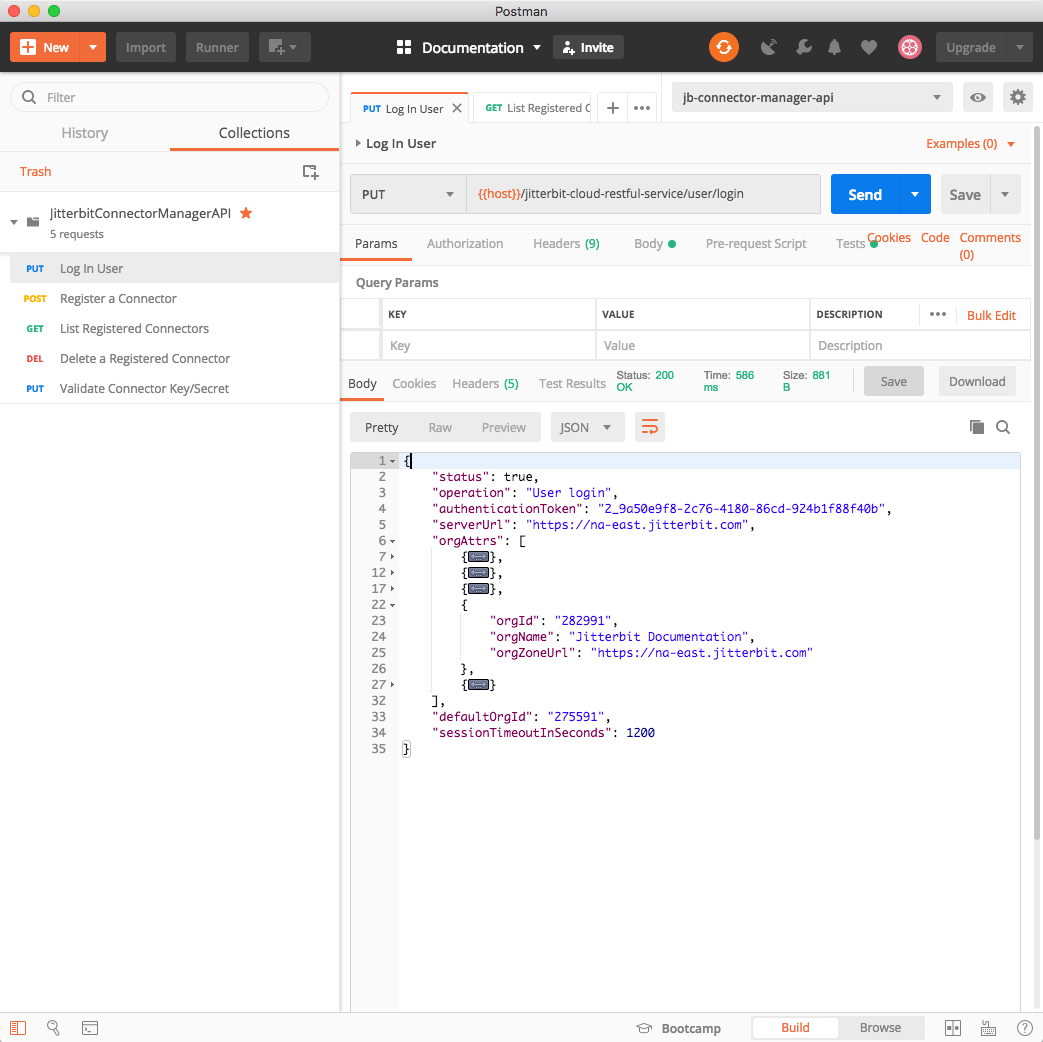Copy response body to clipboard
1043x1042 pixels.
coord(976,427)
